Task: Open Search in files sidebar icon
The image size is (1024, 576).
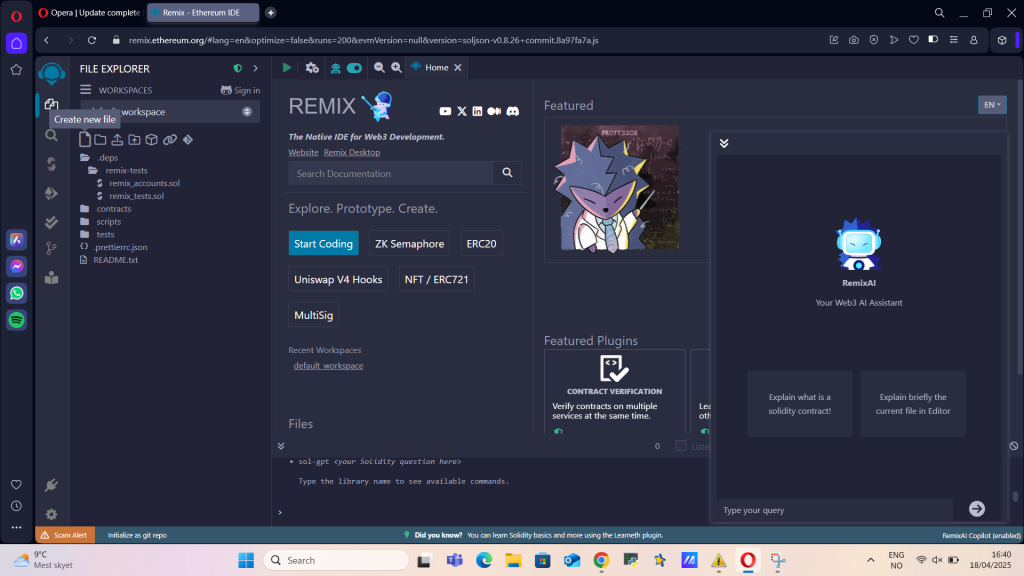Action: pyautogui.click(x=52, y=135)
